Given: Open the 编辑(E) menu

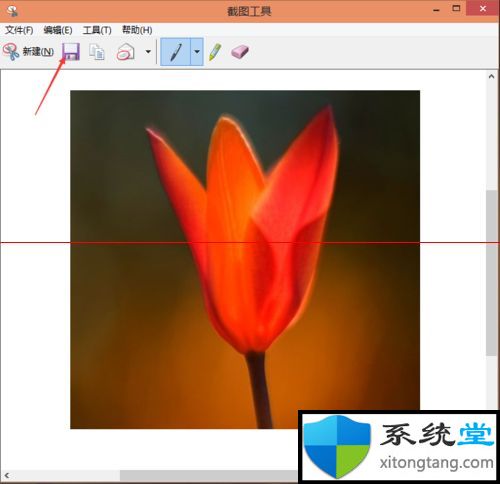Looking at the screenshot, I should (58, 30).
